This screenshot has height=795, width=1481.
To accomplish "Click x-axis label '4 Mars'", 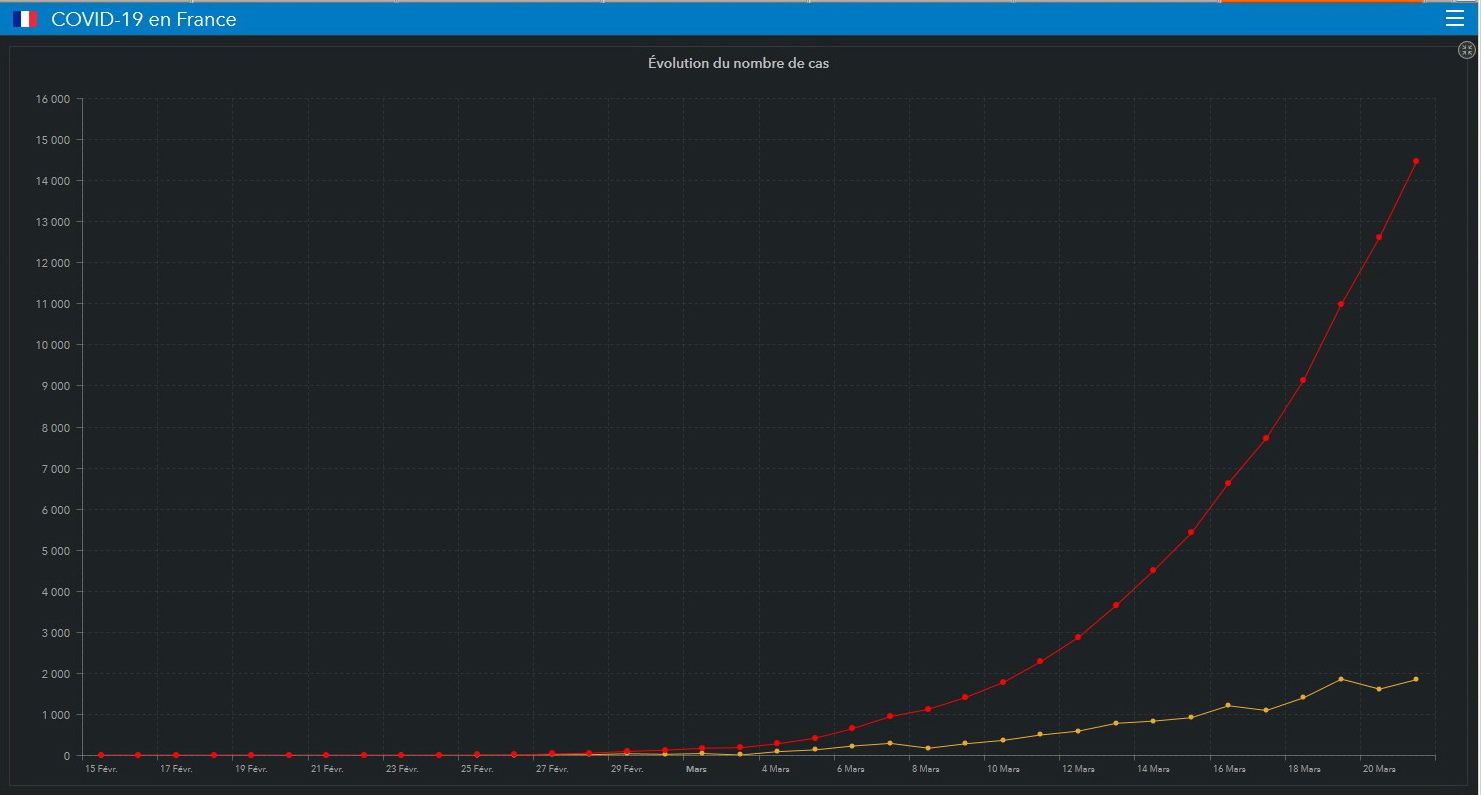I will [776, 769].
